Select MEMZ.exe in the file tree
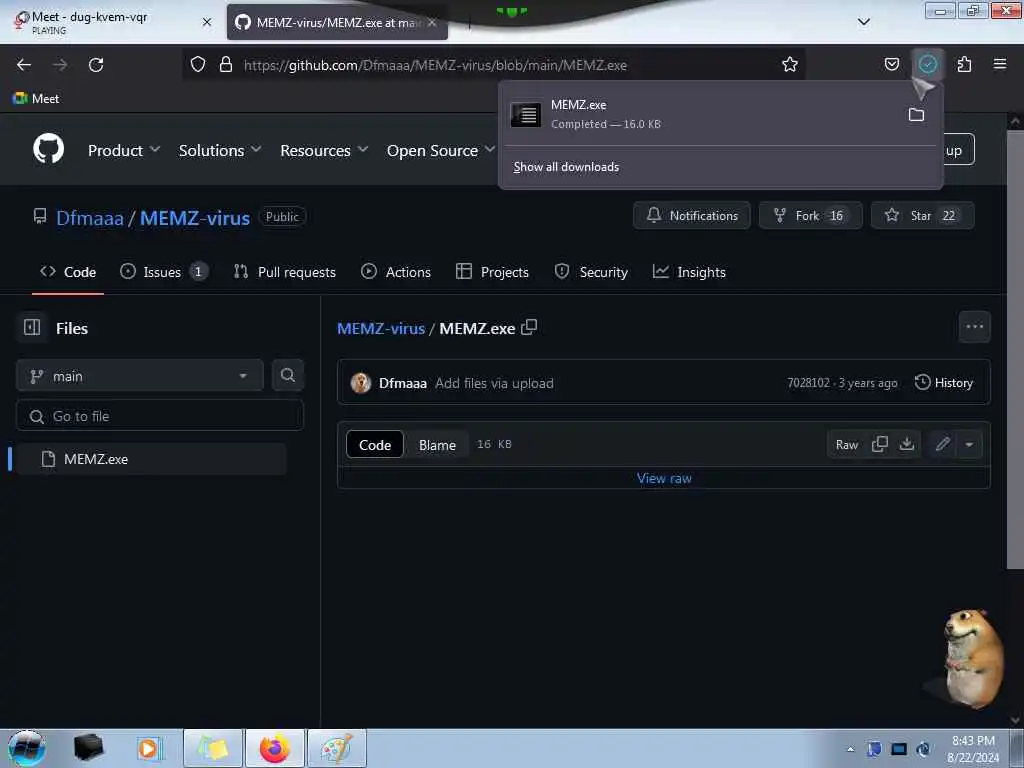1024x768 pixels. click(150, 459)
